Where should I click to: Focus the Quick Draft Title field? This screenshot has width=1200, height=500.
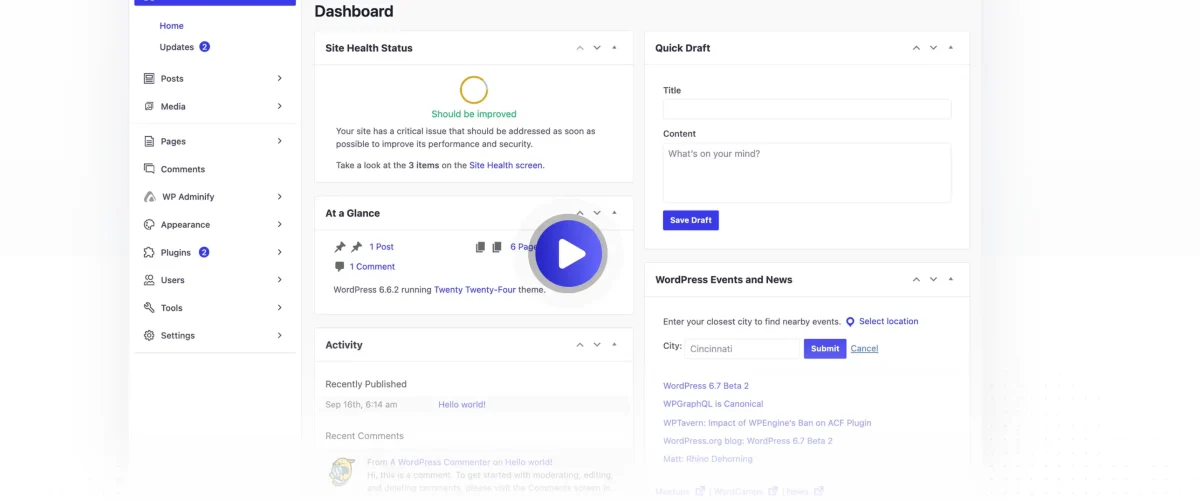click(x=807, y=110)
